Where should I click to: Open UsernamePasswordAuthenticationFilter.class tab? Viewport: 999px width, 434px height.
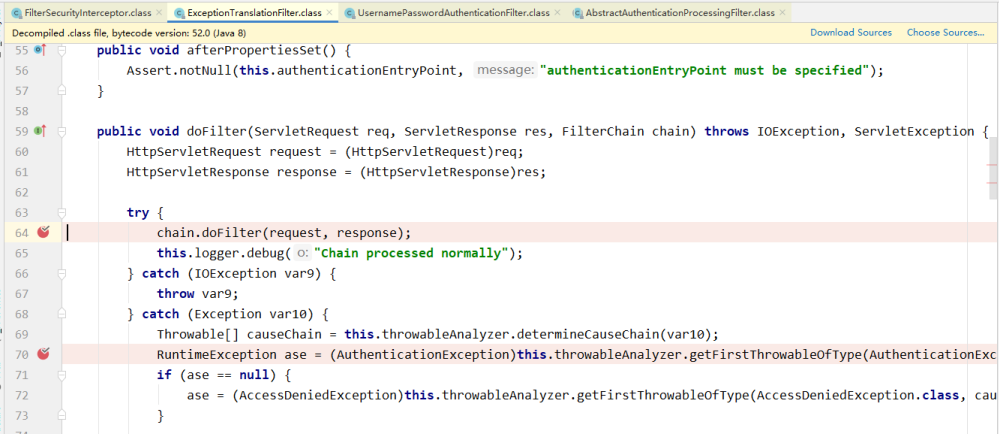452,12
